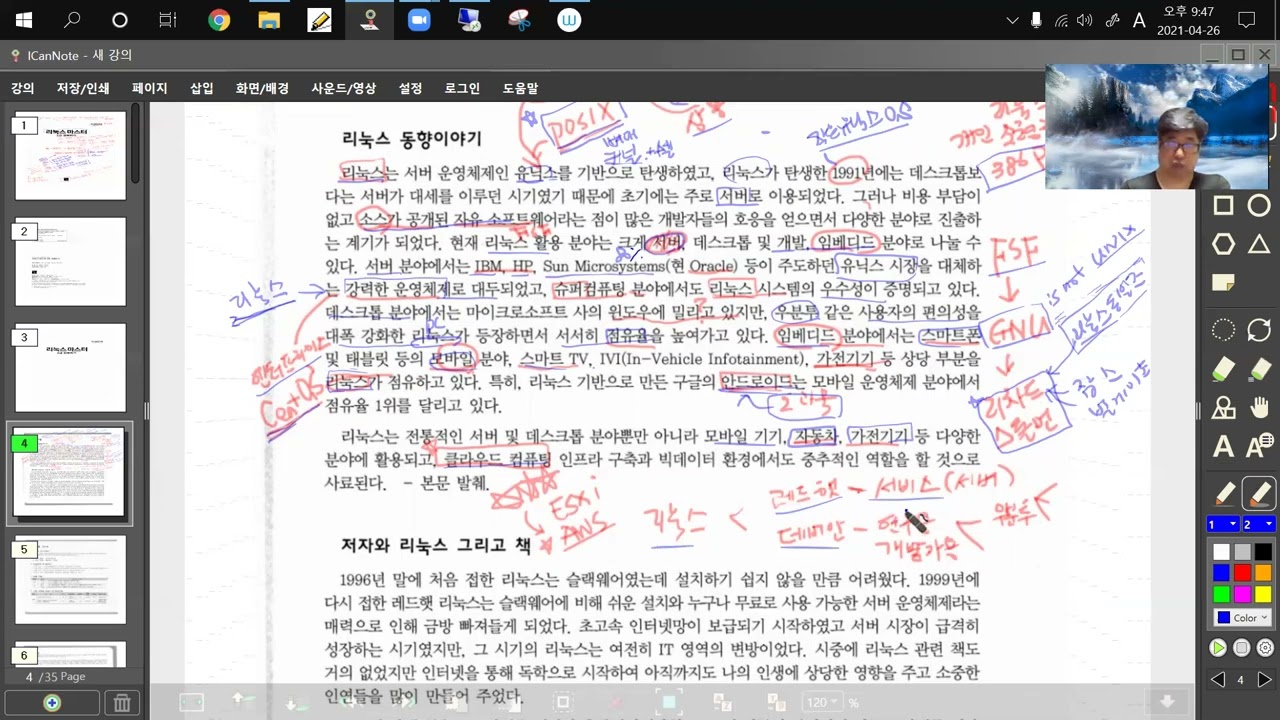
Task: Select the text A with speech bubble tool
Action: pos(1259,447)
